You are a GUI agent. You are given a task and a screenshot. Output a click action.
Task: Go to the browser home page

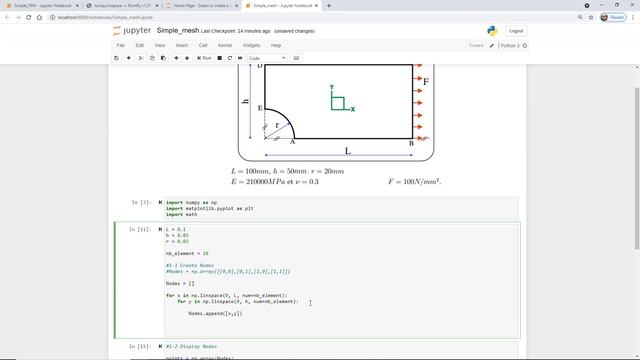pyautogui.click(x=39, y=18)
